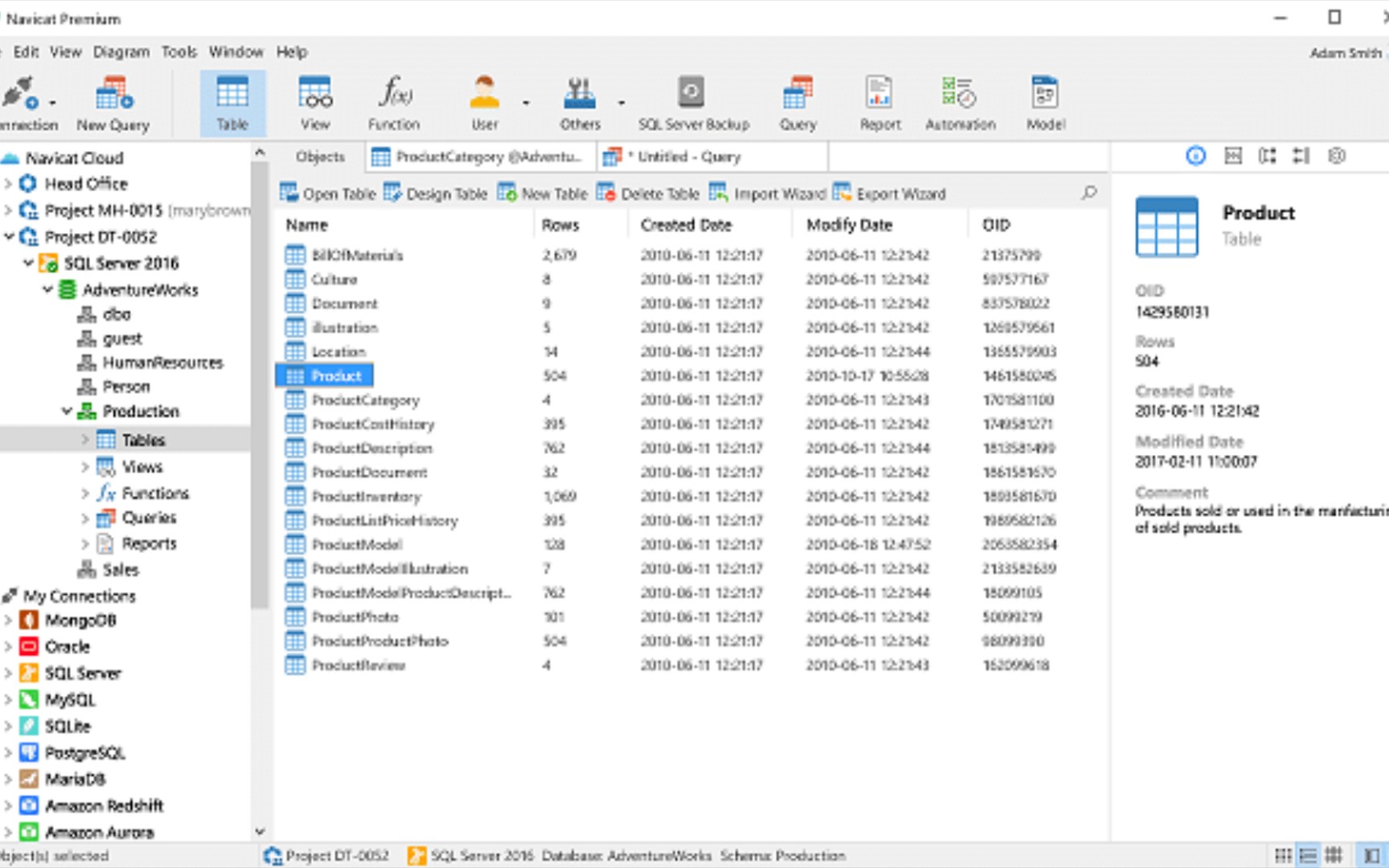Select the Table toolbar button
Image resolution: width=1389 pixels, height=868 pixels.
[x=232, y=103]
